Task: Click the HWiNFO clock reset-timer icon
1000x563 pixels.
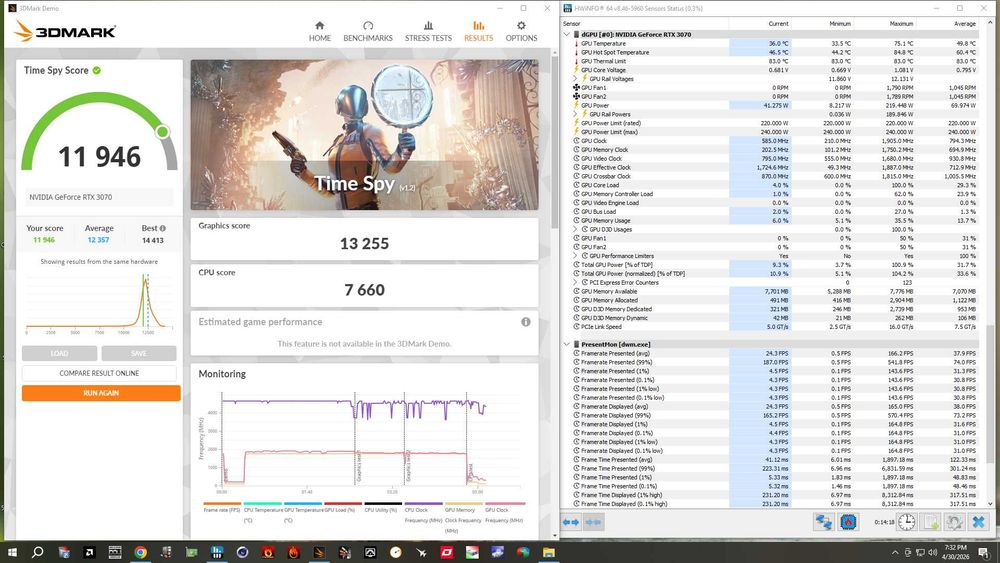Action: click(x=907, y=522)
